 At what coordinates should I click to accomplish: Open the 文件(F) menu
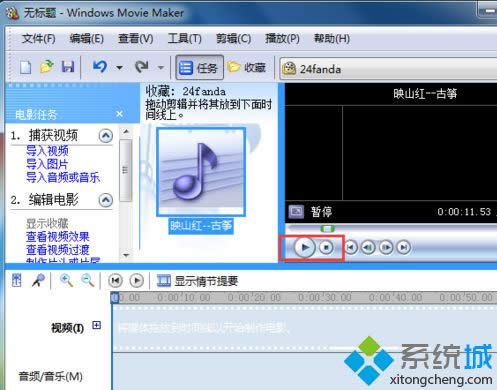click(x=39, y=39)
